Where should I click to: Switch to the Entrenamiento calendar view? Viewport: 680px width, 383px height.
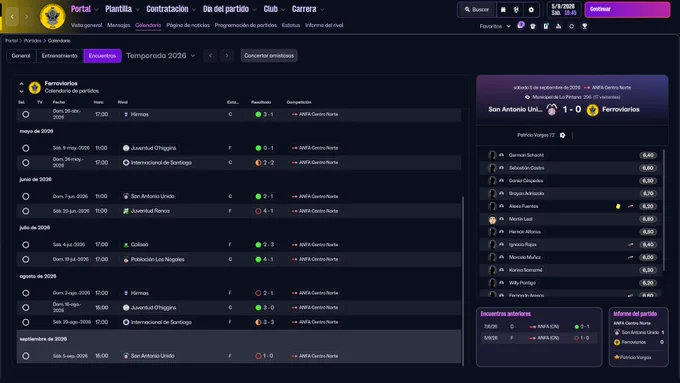pos(59,56)
